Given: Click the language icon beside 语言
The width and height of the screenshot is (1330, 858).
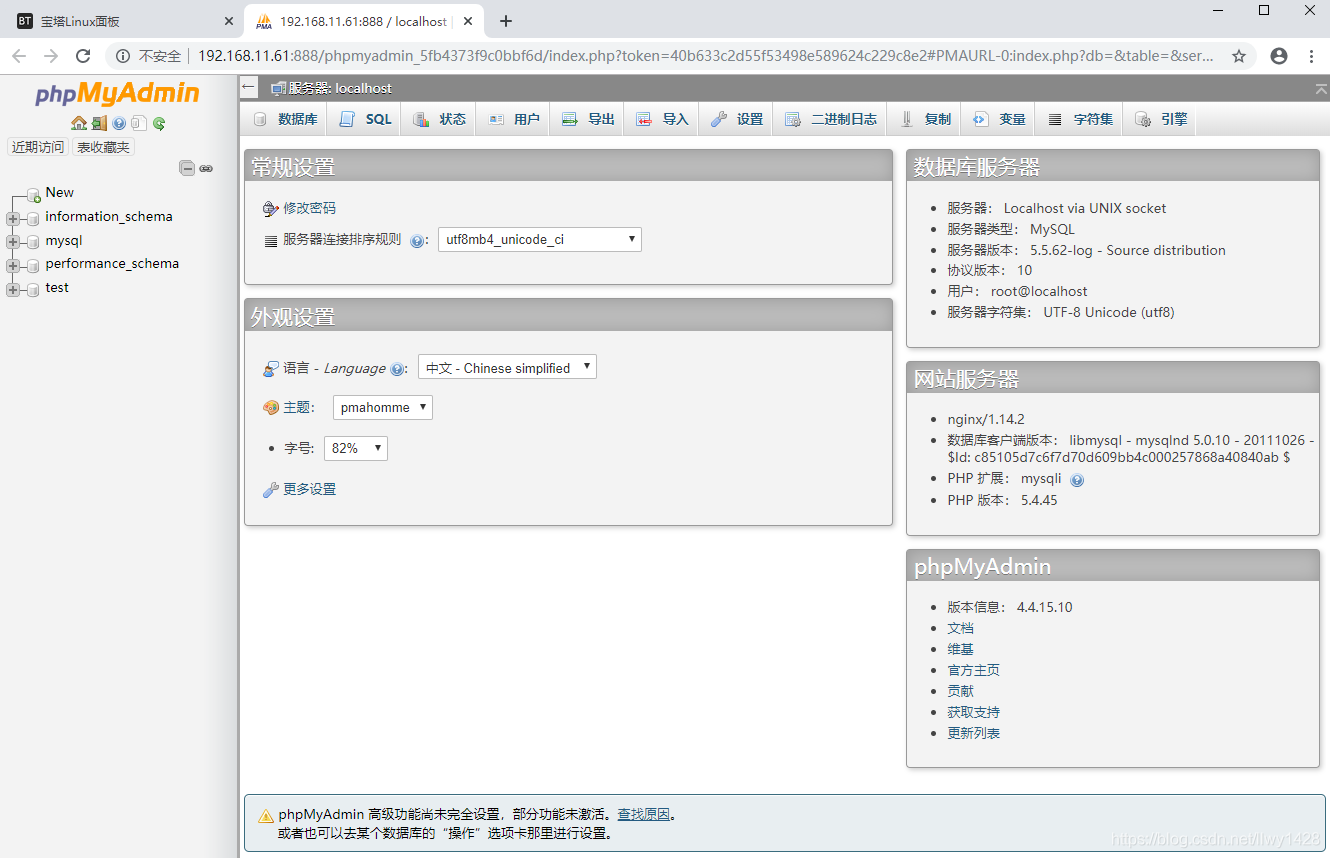Looking at the screenshot, I should [x=270, y=369].
